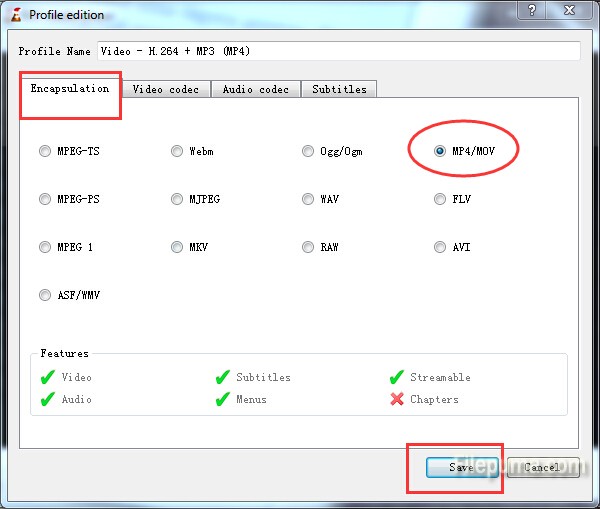
Task: Open the Video codec tab
Action: click(166, 89)
